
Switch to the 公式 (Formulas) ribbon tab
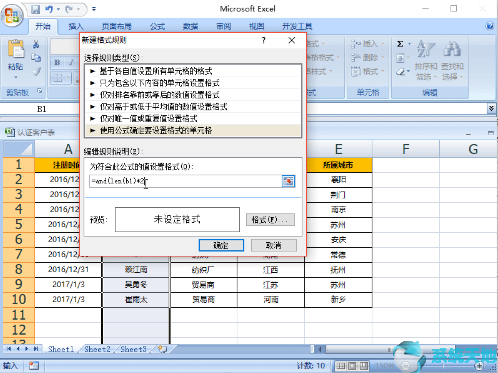(x=157, y=26)
